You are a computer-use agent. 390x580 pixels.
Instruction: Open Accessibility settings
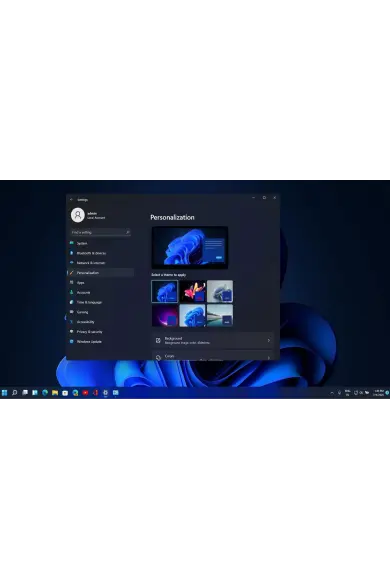(100, 322)
